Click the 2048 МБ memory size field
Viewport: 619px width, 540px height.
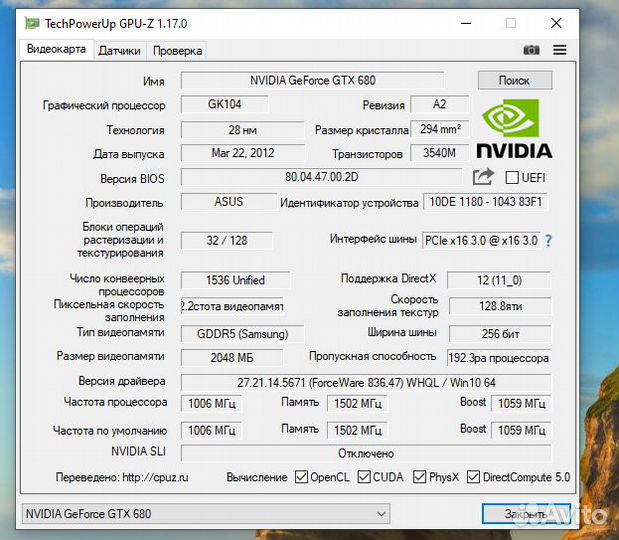[232, 358]
